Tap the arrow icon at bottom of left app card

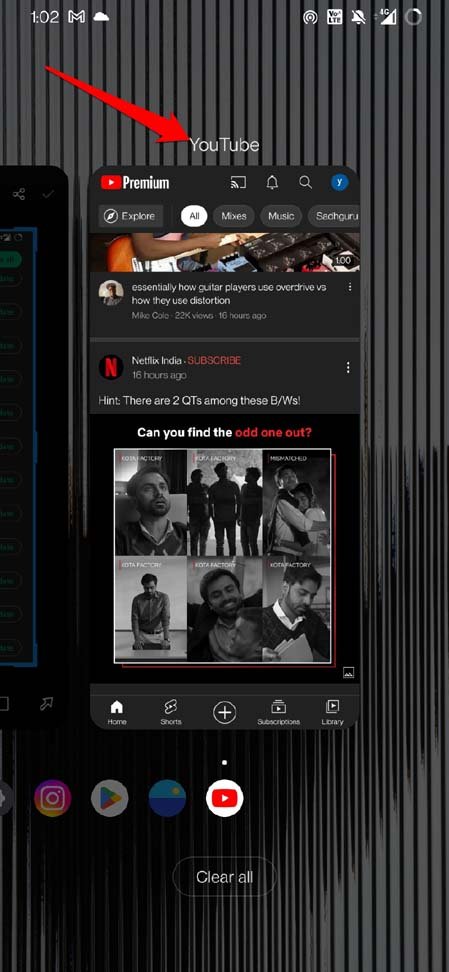47,704
